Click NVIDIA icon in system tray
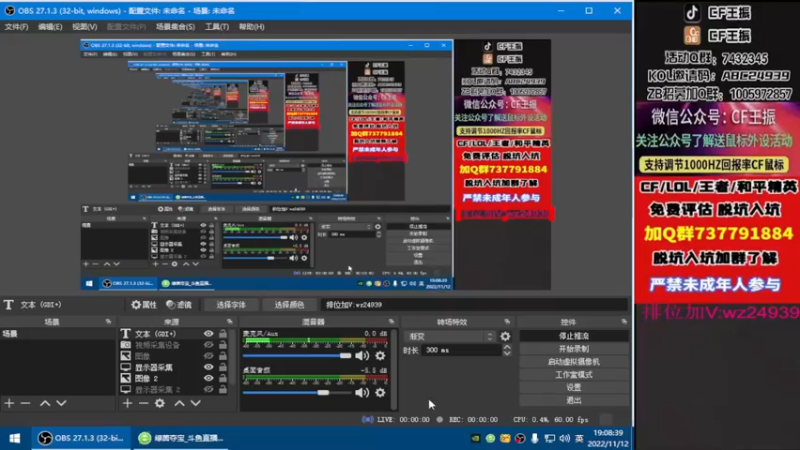The width and height of the screenshot is (800, 450). 475,438
